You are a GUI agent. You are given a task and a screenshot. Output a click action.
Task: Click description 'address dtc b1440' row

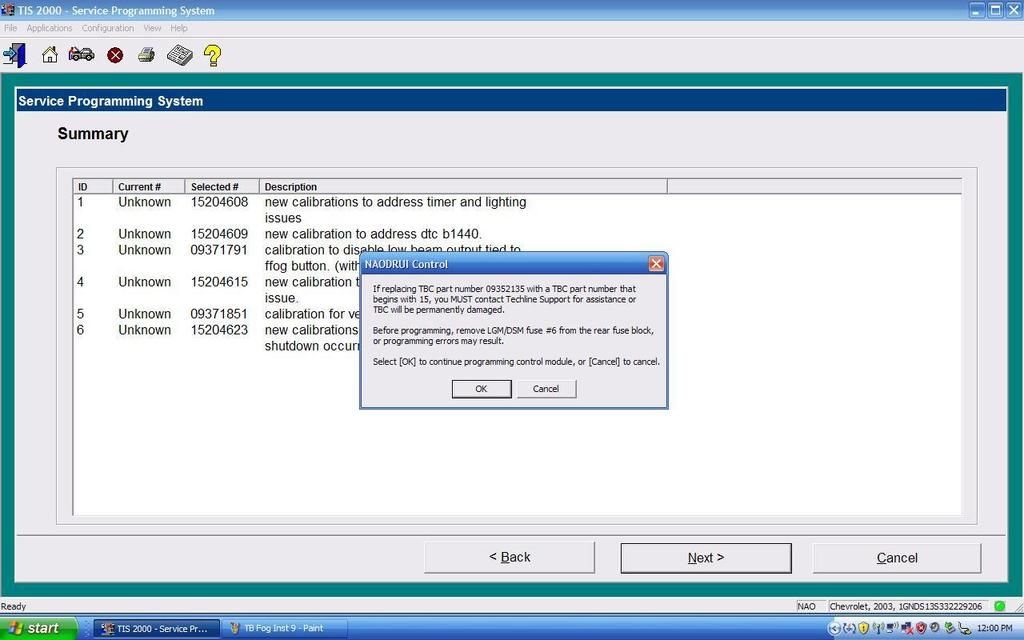click(x=373, y=234)
